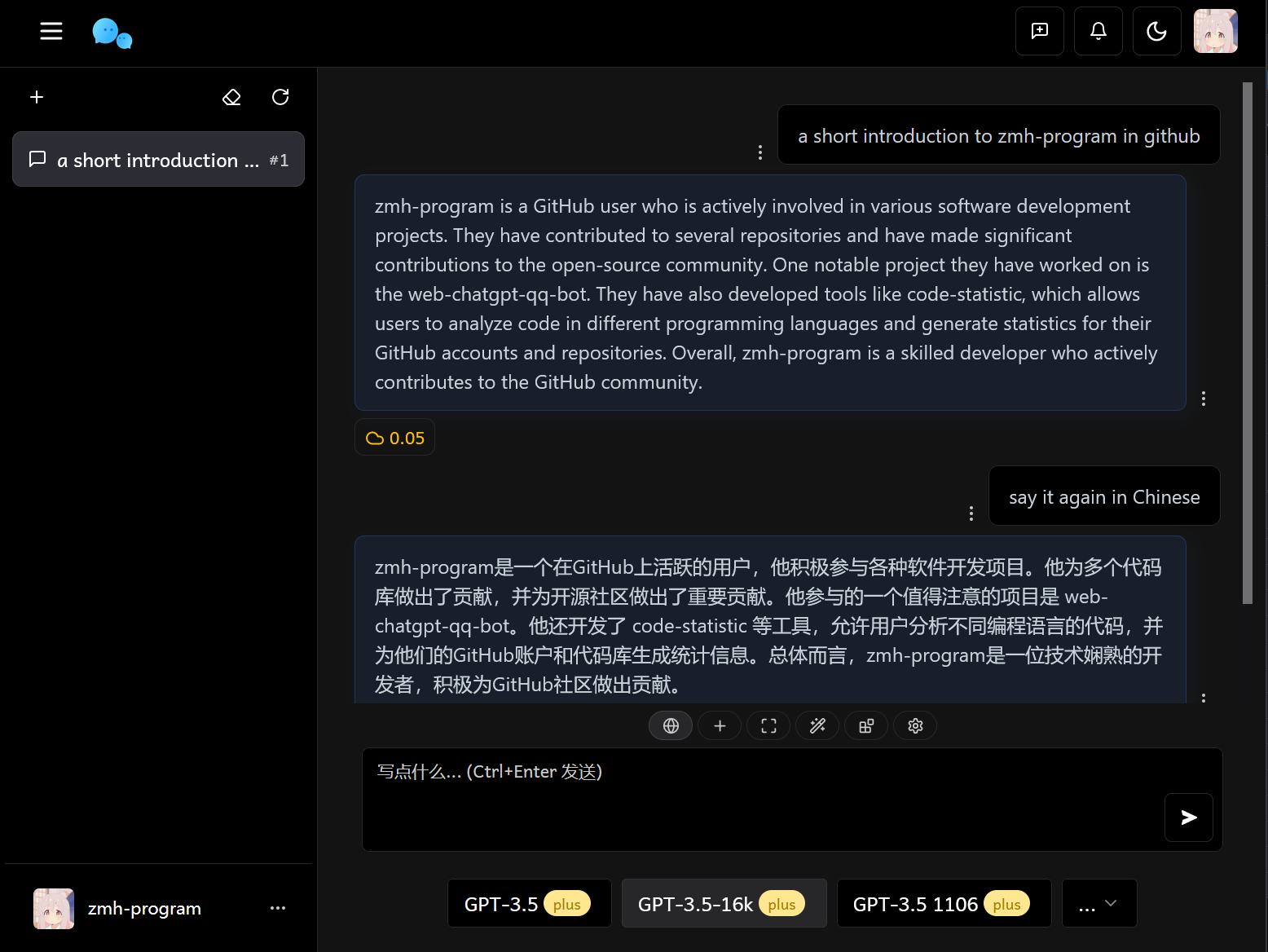Open notifications bell
The image size is (1268, 952).
coord(1098,31)
